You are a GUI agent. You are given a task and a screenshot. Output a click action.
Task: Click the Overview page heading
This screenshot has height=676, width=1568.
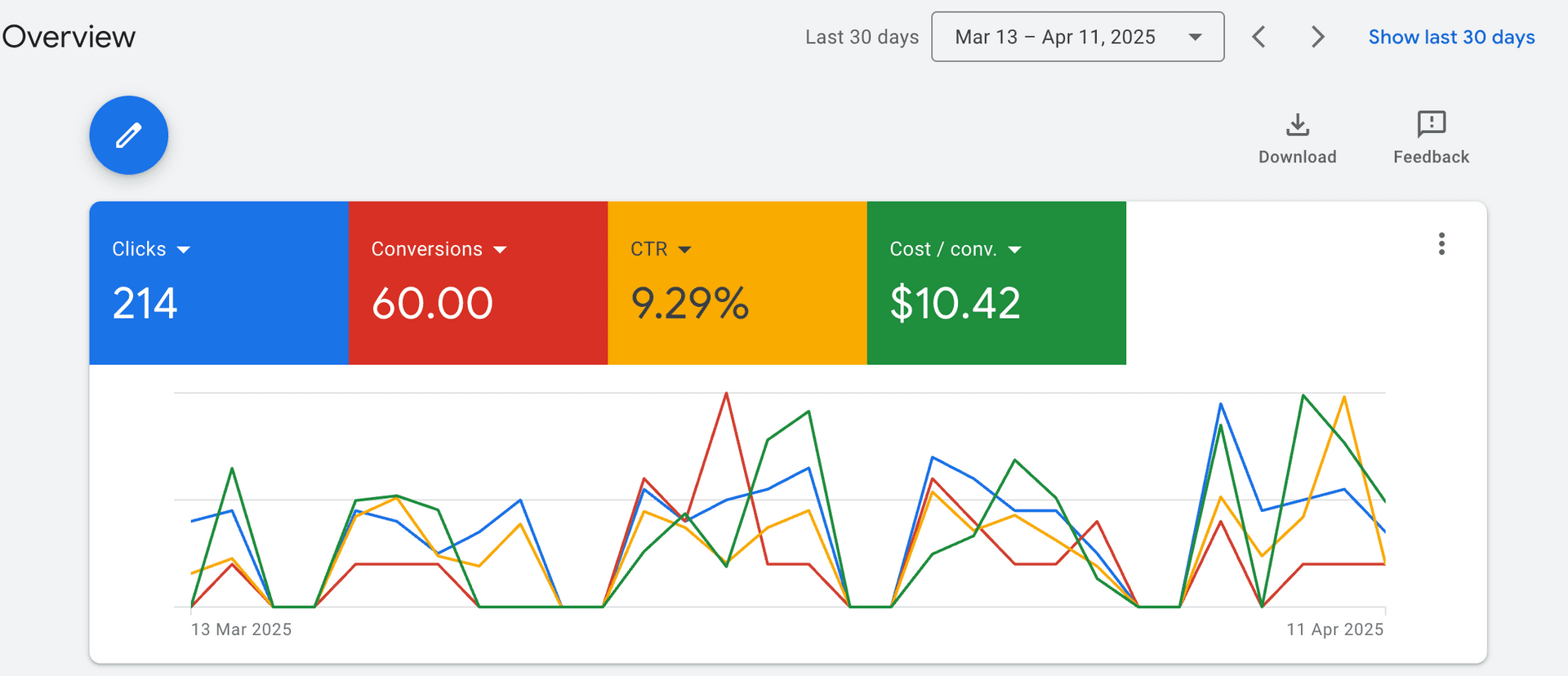click(69, 37)
